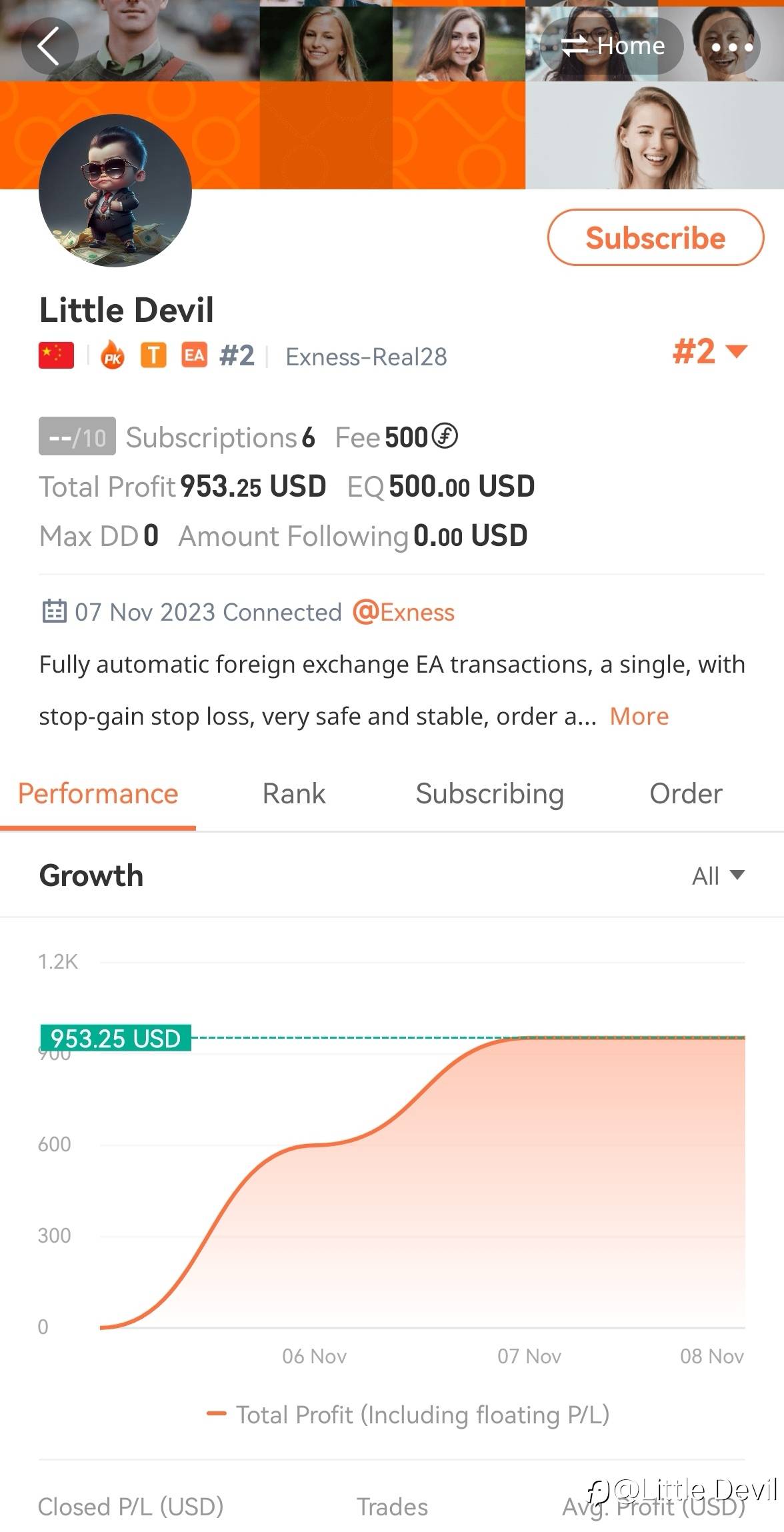This screenshot has width=784, height=1532.
Task: Tap the --/10 rating score badge
Action: coord(77,437)
